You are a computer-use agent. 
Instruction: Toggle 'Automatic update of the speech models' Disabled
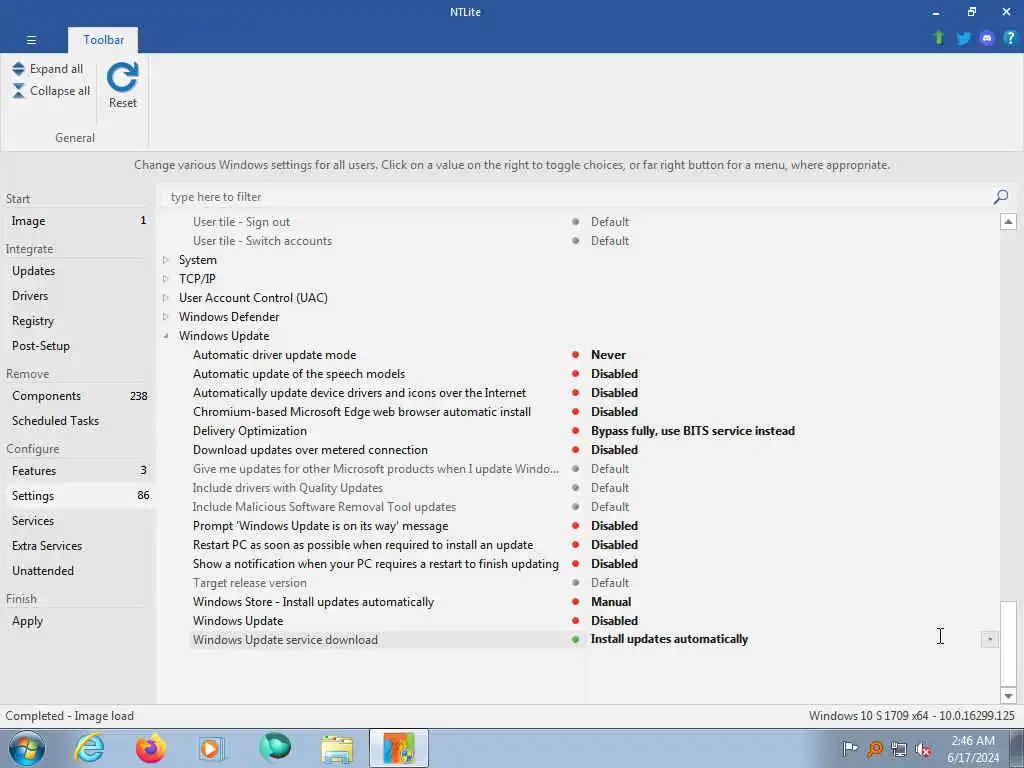point(614,374)
